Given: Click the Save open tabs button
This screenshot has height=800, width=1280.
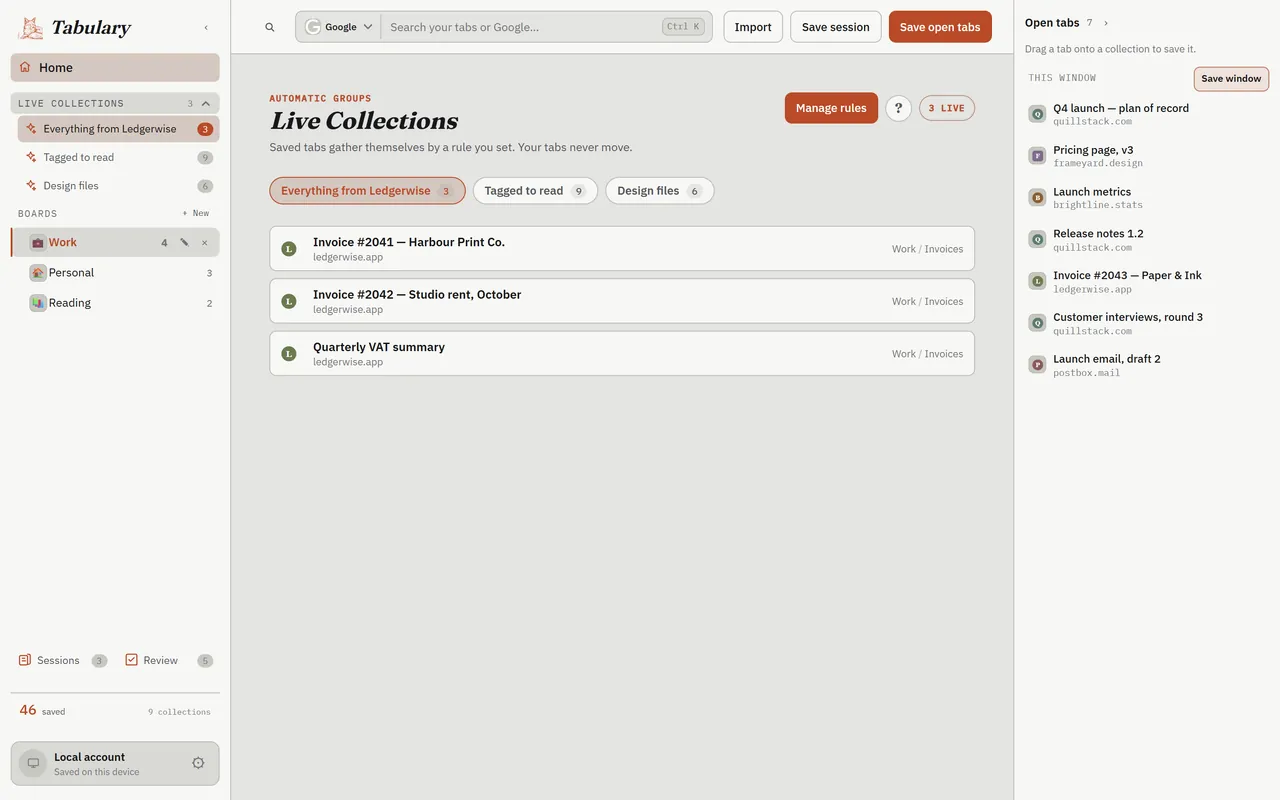Looking at the screenshot, I should coord(940,27).
